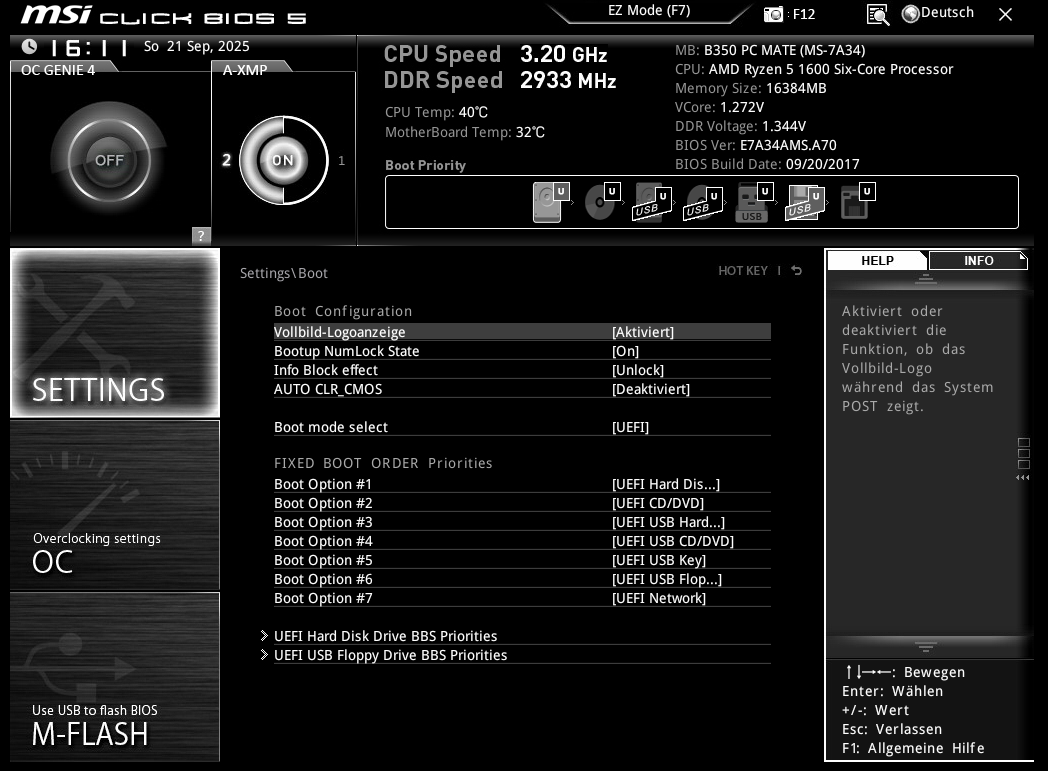Image resolution: width=1048 pixels, height=771 pixels.
Task: Switch to EZ Mode (F7)
Action: click(649, 11)
